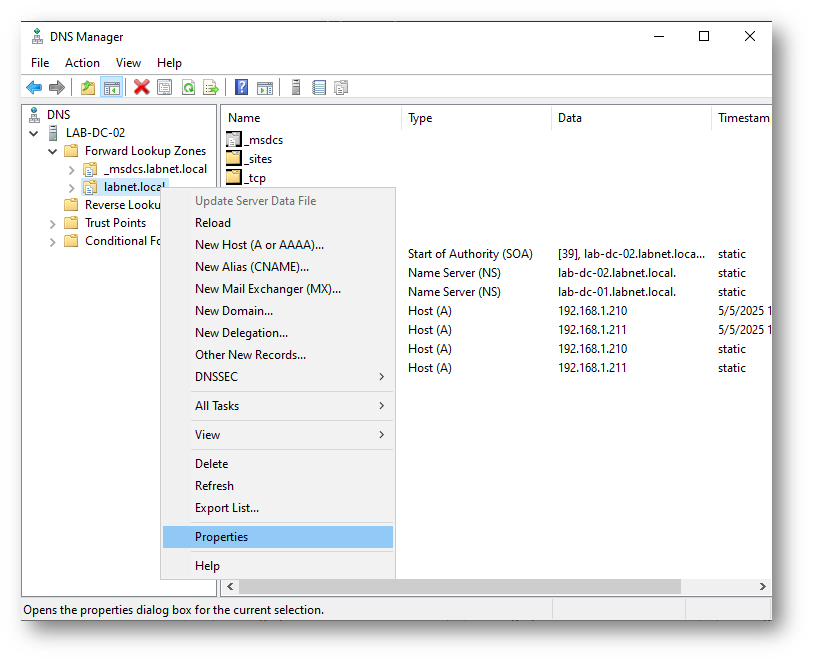The height and width of the screenshot is (663, 814).
Task: Select the Start of Authority (SOA) record
Action: [470, 254]
